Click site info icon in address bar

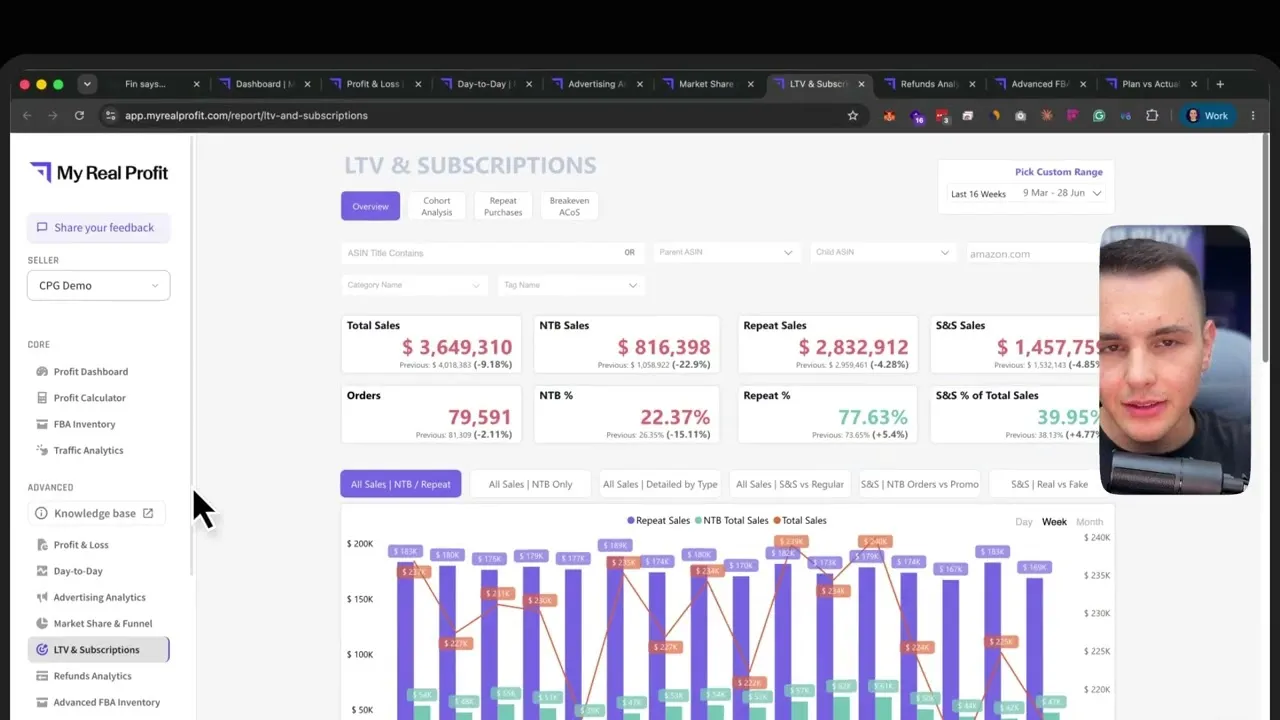tap(111, 115)
